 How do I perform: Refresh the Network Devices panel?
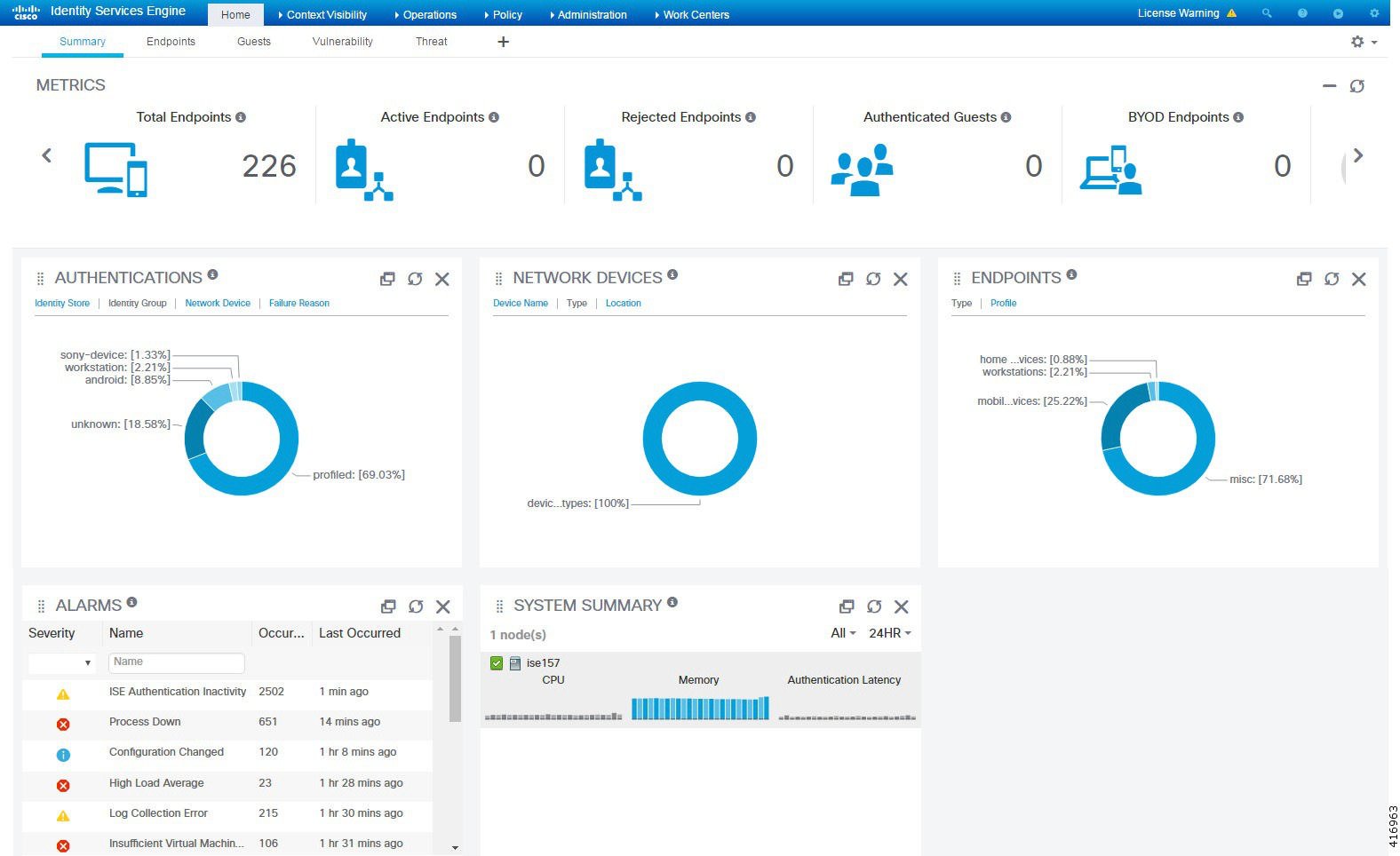pyautogui.click(x=873, y=279)
